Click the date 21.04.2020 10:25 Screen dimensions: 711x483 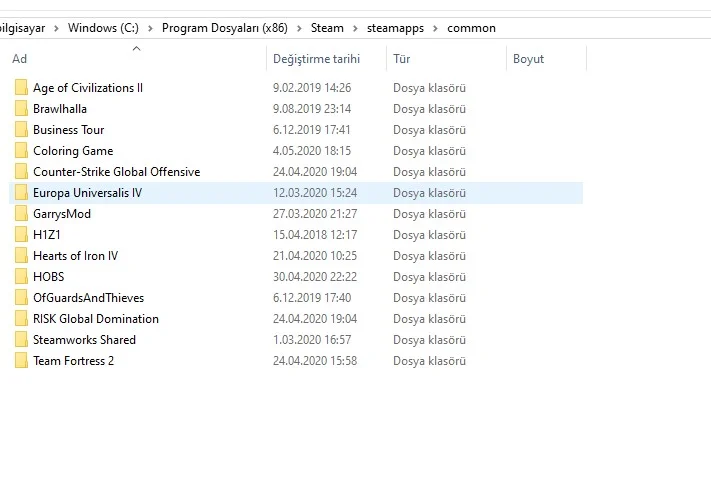[315, 256]
